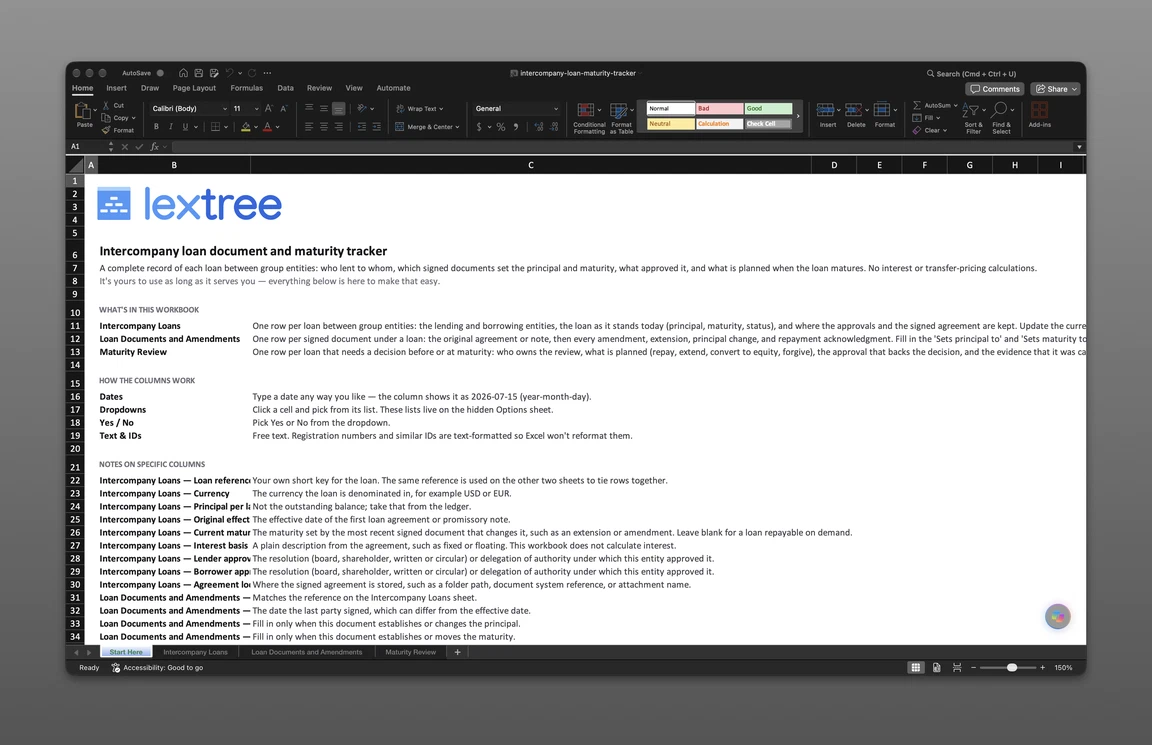Click the Sort & Filter icon

tap(971, 110)
